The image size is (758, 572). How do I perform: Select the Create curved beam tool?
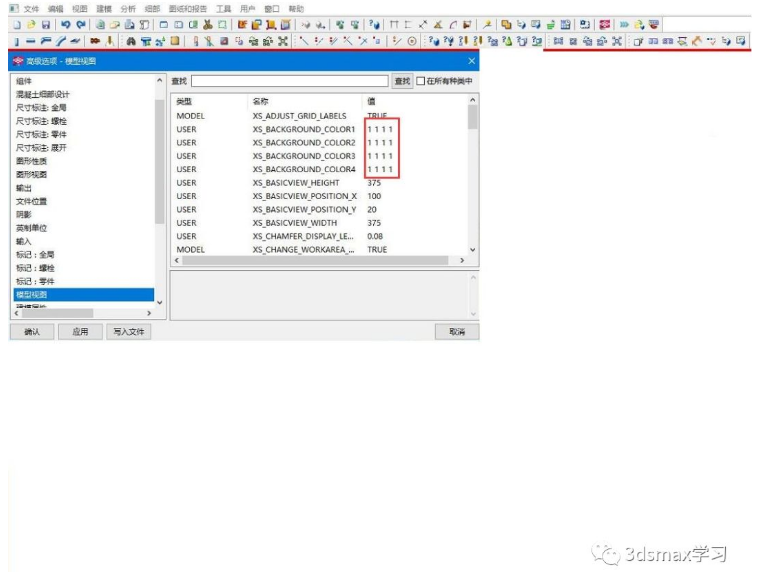60,42
